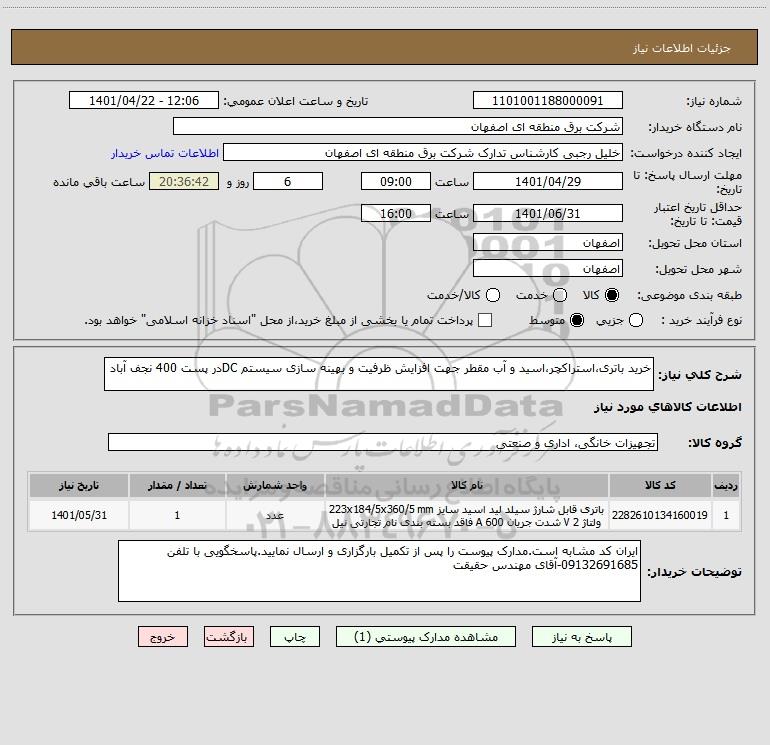Click the شماره نیاز field 1101001188000091
Image resolution: width=770 pixels, height=745 pixels.
point(548,101)
